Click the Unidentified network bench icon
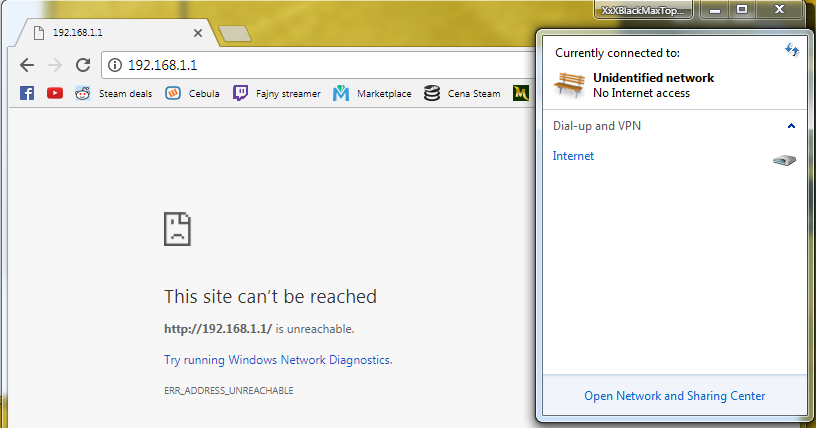 (x=570, y=85)
